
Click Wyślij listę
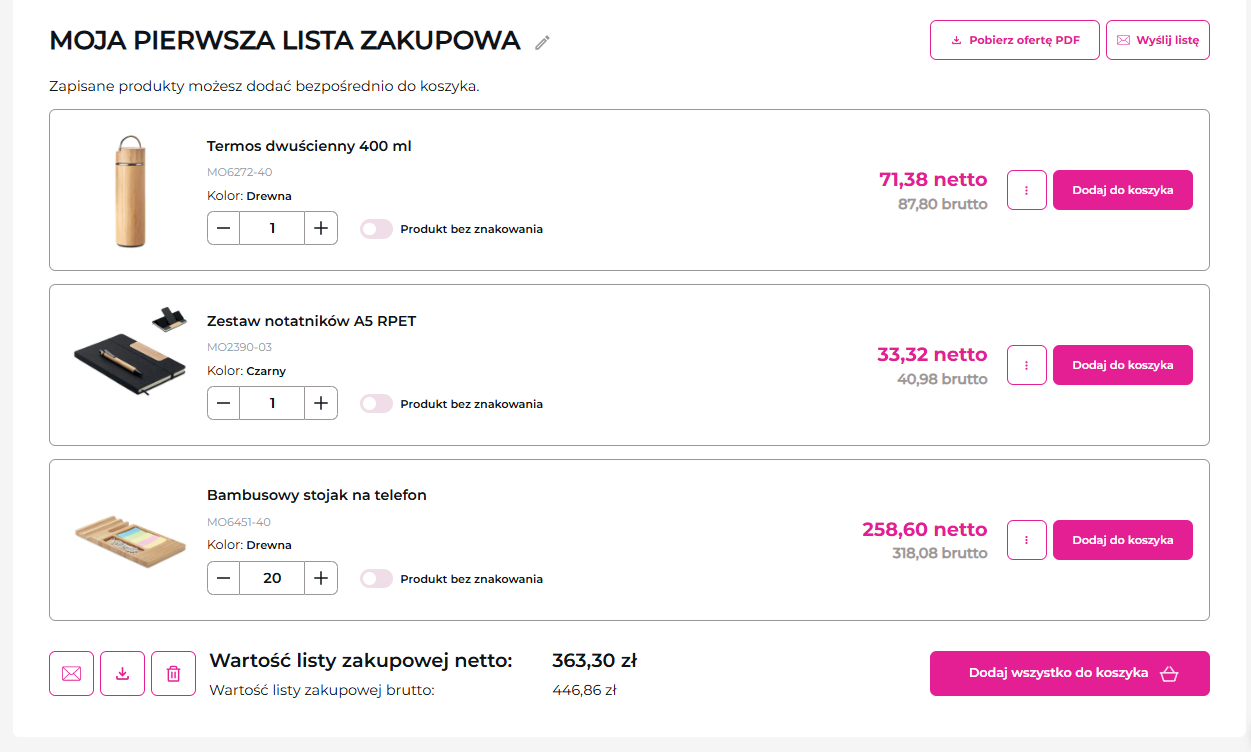tap(1157, 39)
